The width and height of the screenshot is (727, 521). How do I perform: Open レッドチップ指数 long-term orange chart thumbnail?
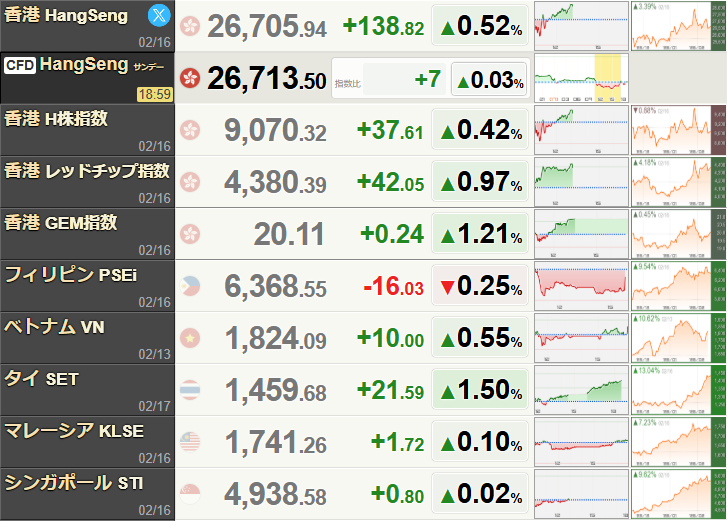tap(678, 182)
